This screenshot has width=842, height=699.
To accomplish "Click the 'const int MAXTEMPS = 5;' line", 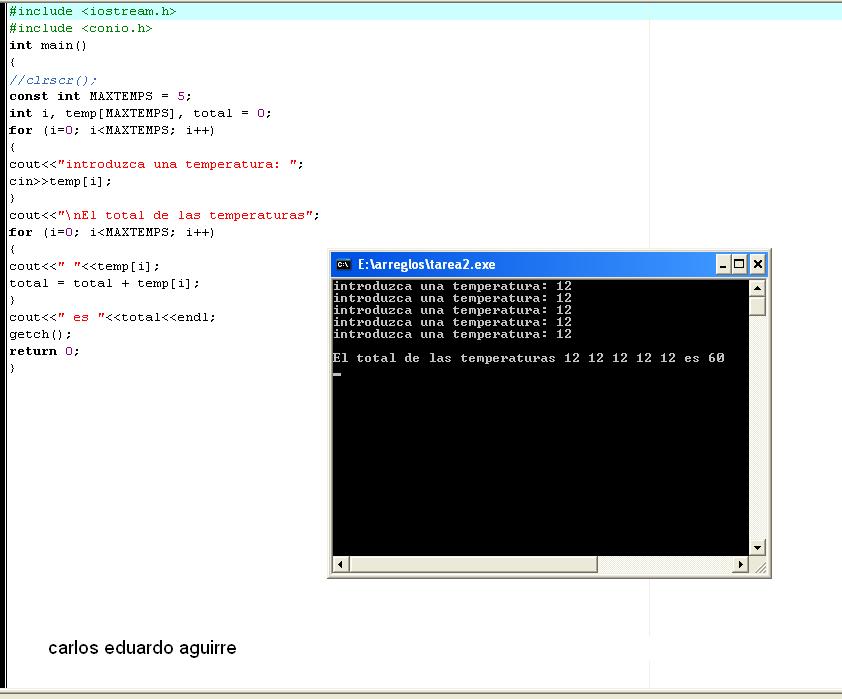I will click(100, 97).
